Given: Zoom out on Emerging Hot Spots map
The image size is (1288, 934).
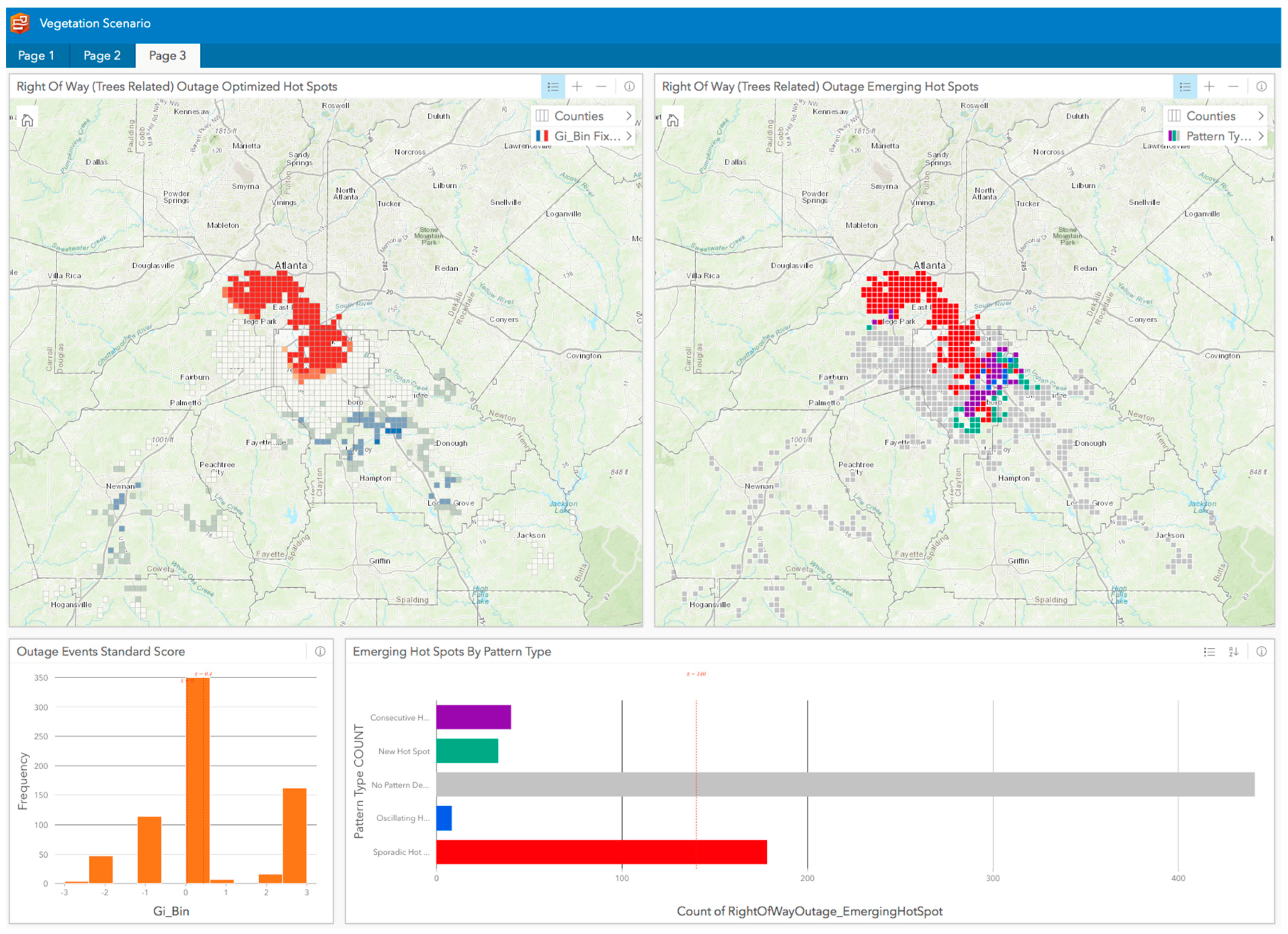Looking at the screenshot, I should click(x=1233, y=86).
